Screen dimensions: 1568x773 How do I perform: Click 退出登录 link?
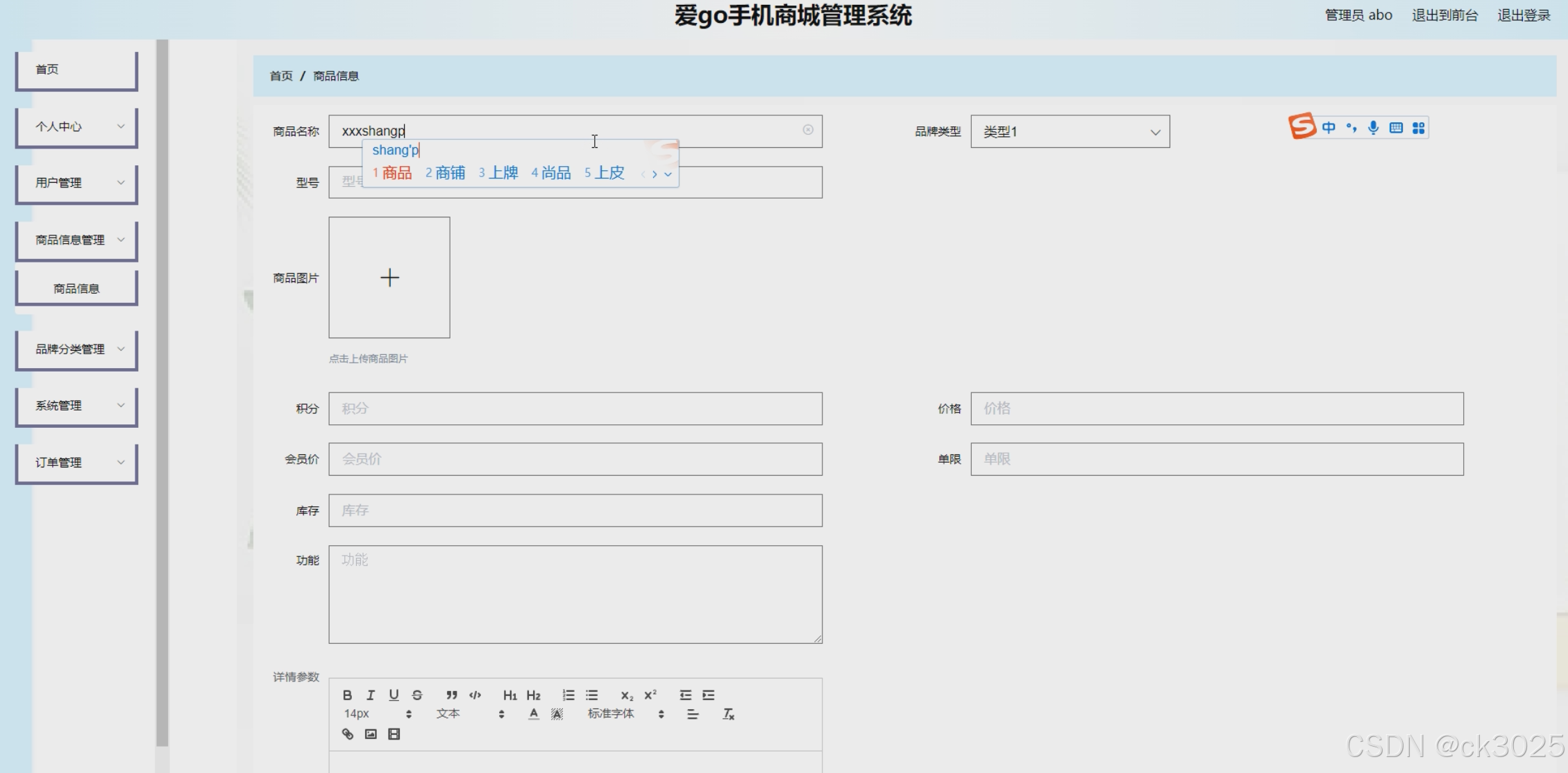[x=1524, y=15]
